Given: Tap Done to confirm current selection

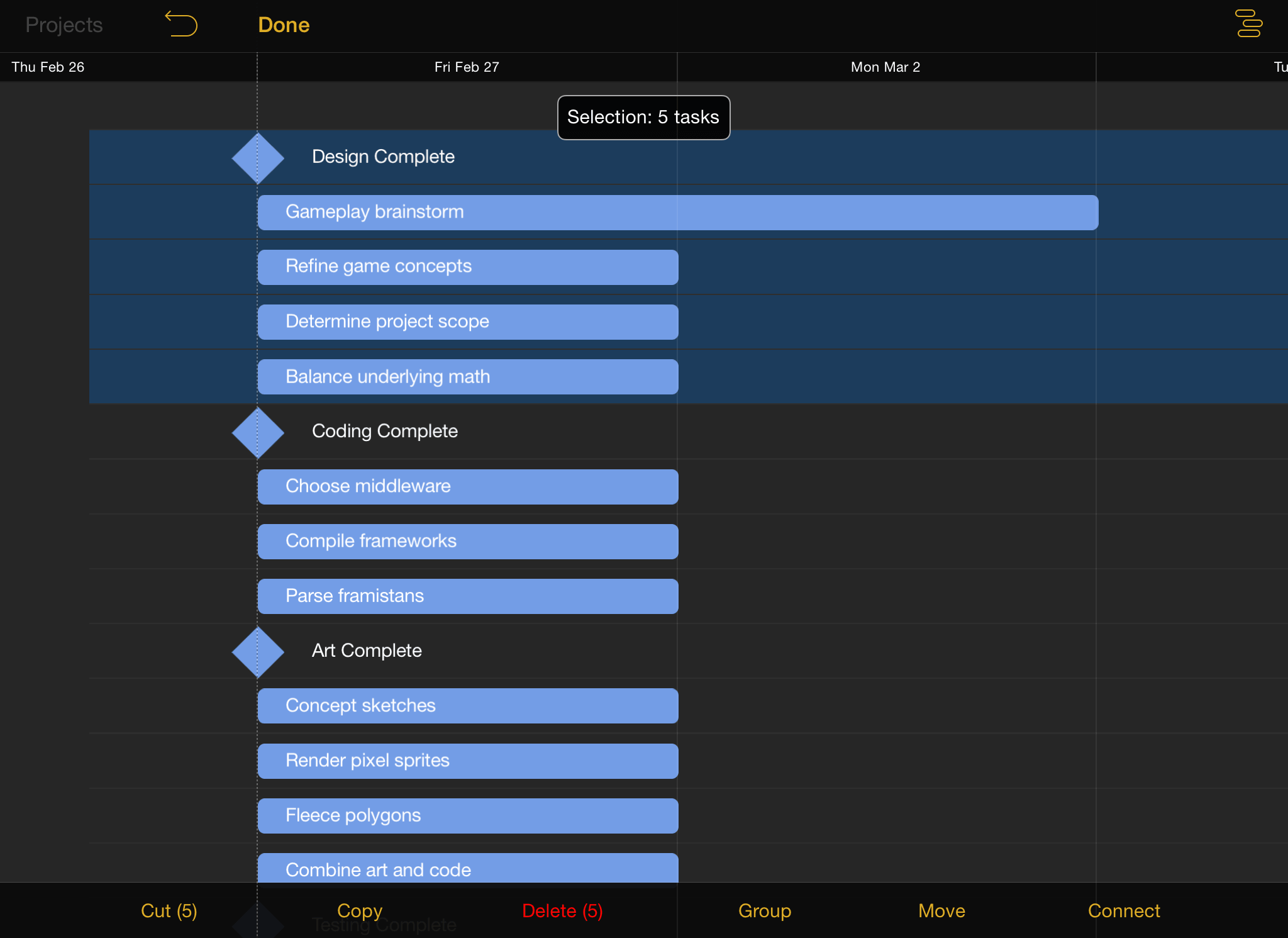Looking at the screenshot, I should tap(283, 25).
